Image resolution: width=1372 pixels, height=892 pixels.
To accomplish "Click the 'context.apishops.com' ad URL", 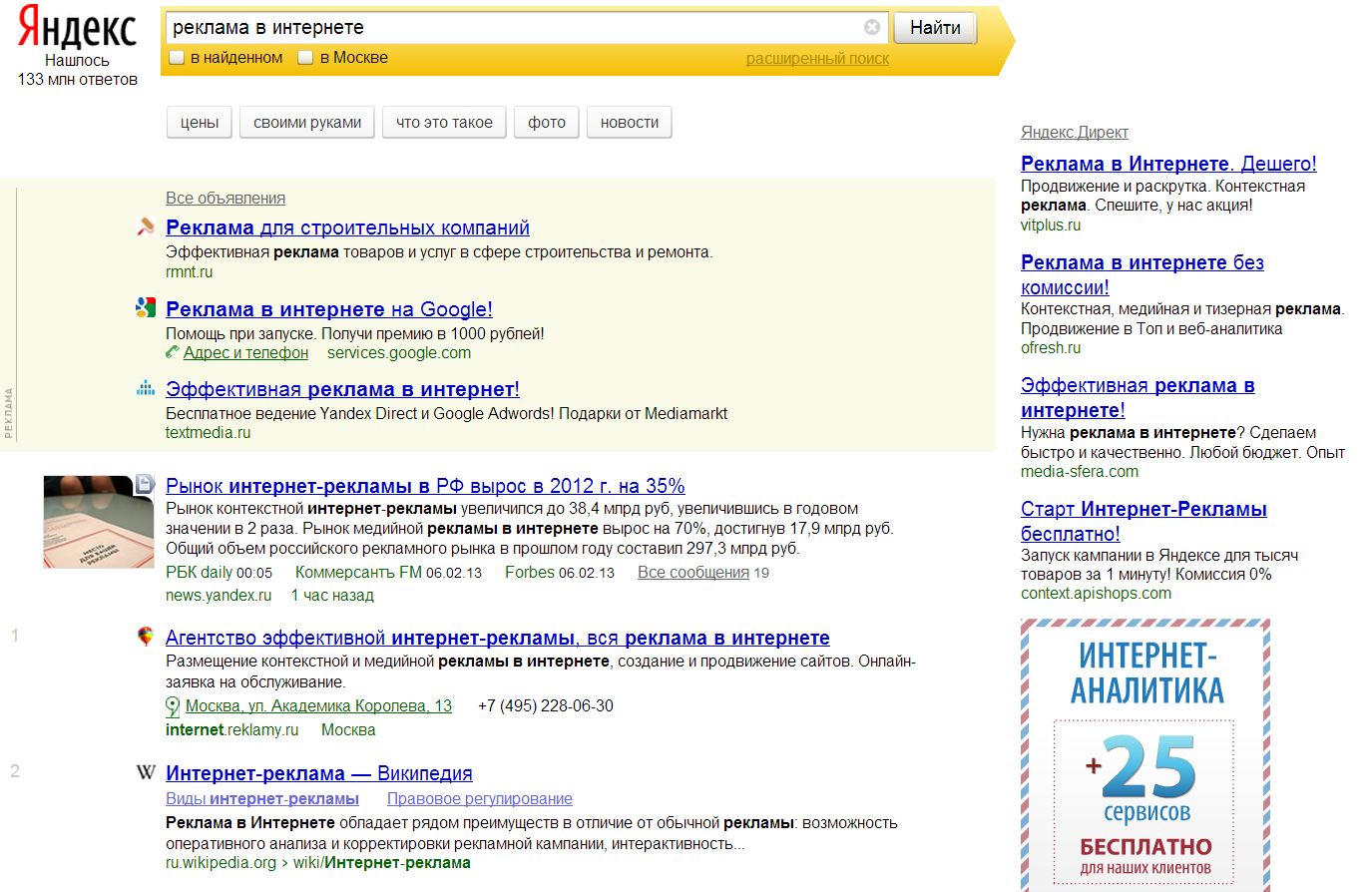I will (1096, 594).
